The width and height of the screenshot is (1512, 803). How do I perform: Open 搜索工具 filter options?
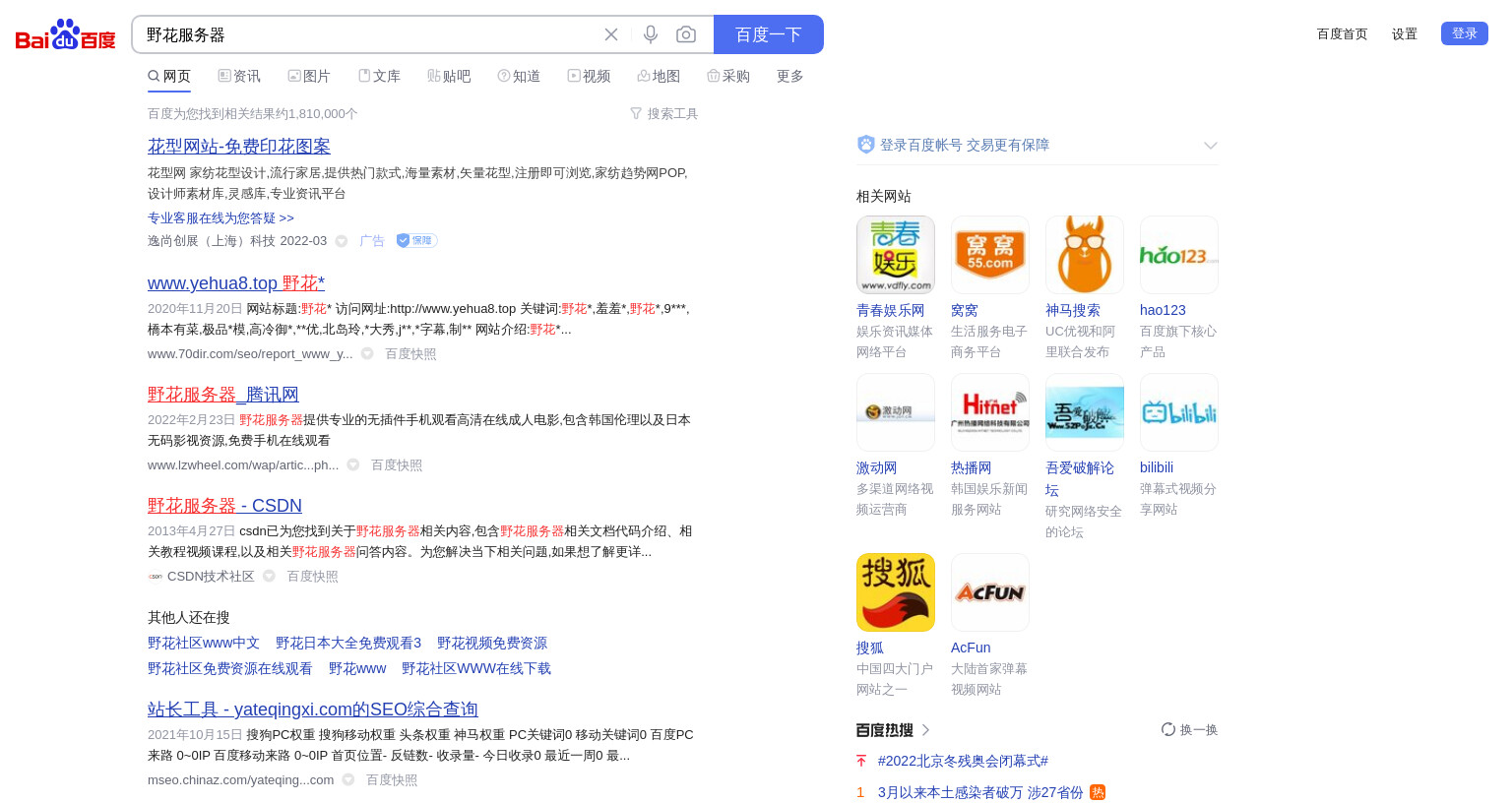(664, 113)
